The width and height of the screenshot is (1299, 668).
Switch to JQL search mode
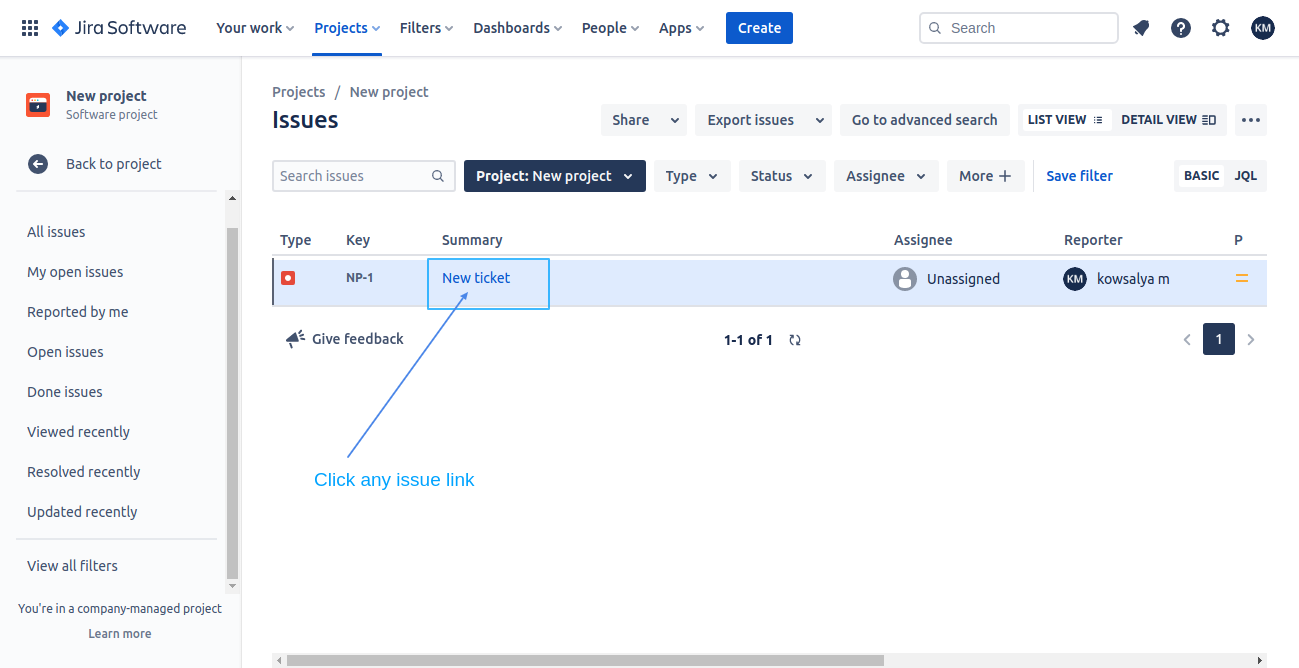1245,176
